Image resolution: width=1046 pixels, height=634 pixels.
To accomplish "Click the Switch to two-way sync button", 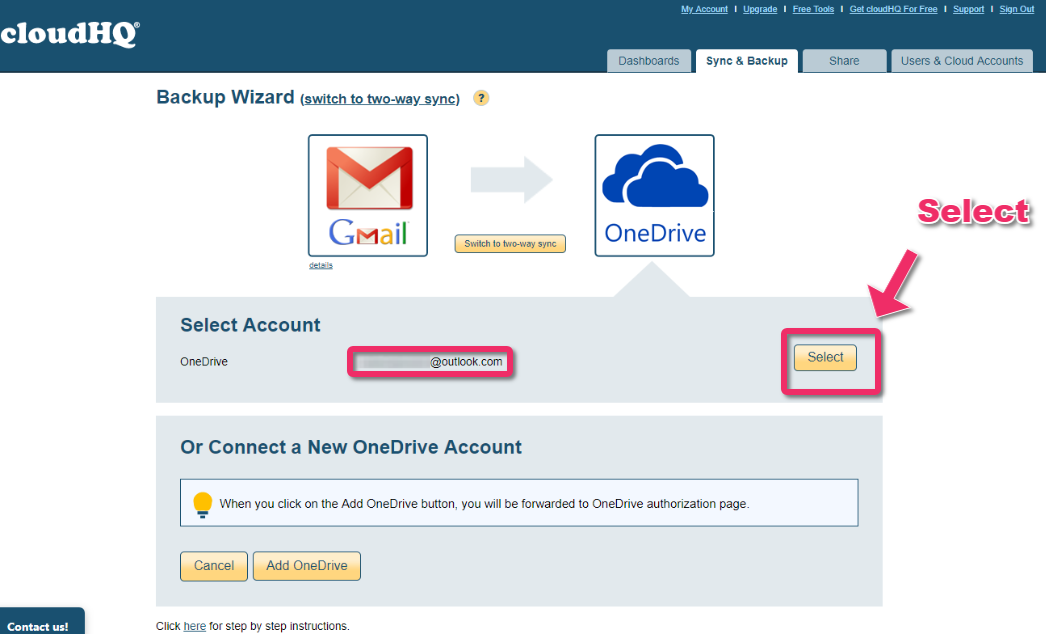I will [x=510, y=244].
